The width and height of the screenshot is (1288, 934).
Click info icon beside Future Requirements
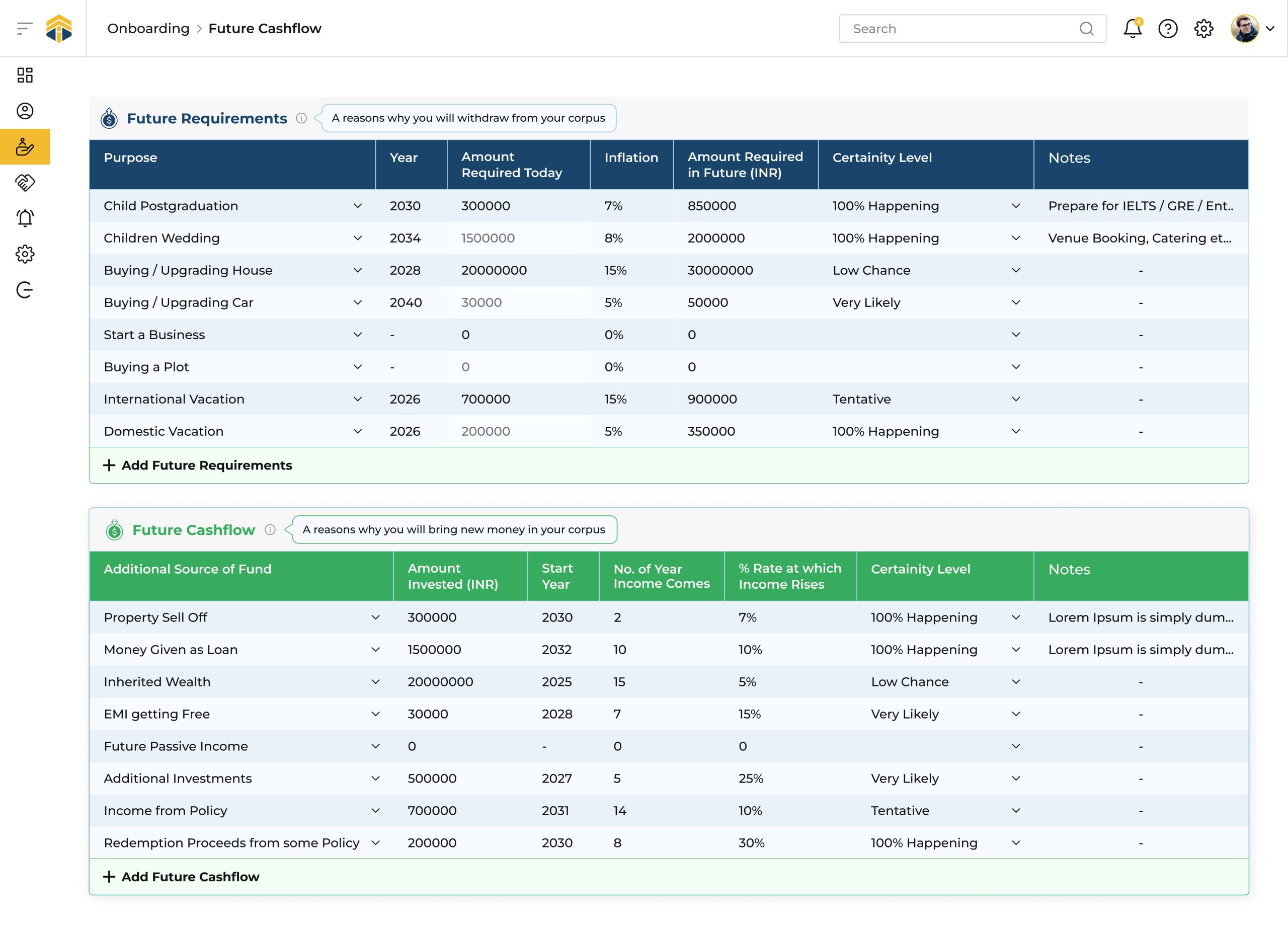tap(301, 118)
